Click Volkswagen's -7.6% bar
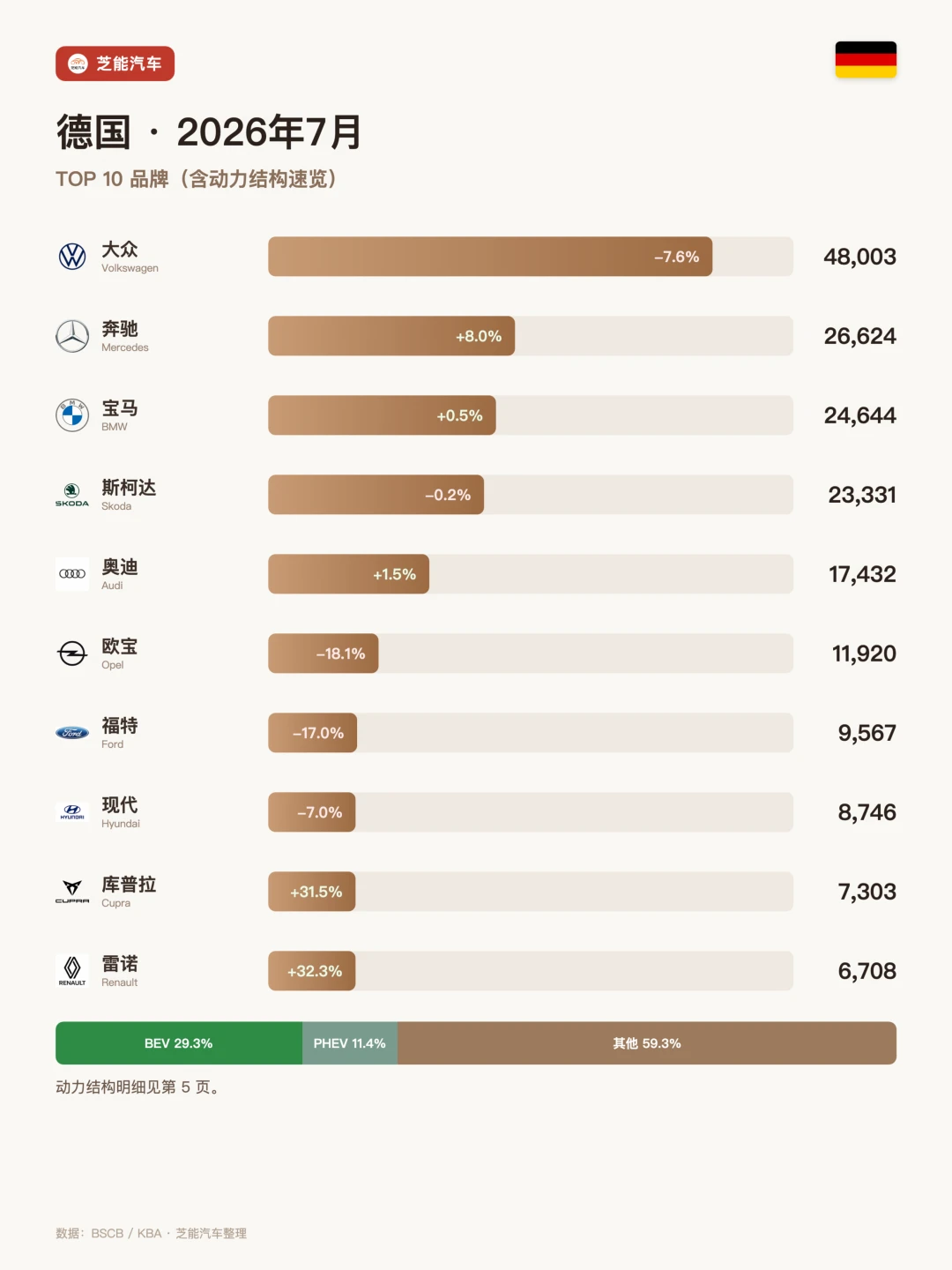The image size is (952, 1270). 490,257
